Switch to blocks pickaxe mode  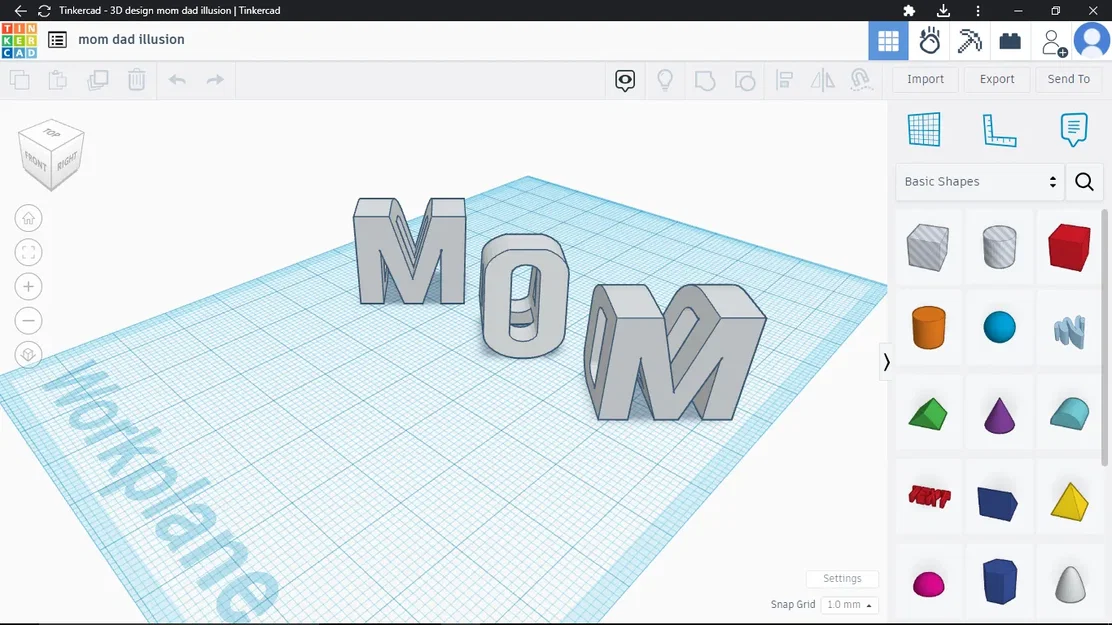click(x=969, y=40)
